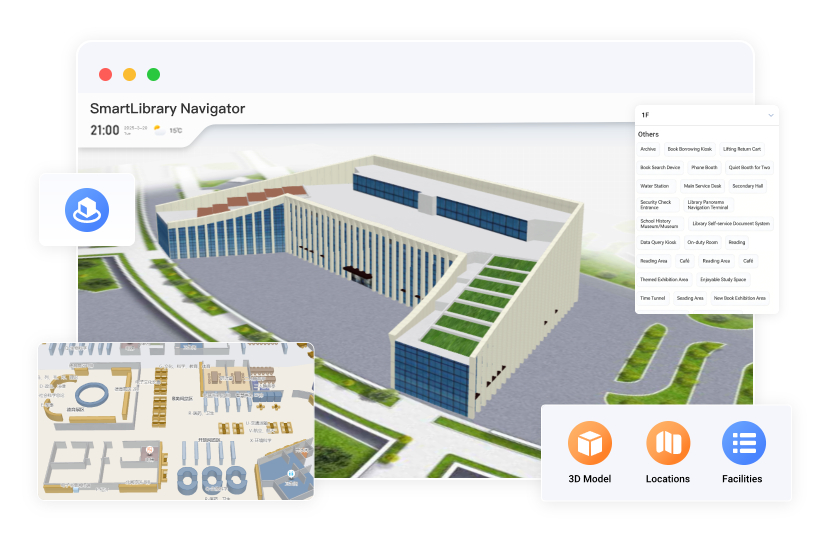Click the 21:00 clock display
The image size is (830, 540).
tap(105, 130)
